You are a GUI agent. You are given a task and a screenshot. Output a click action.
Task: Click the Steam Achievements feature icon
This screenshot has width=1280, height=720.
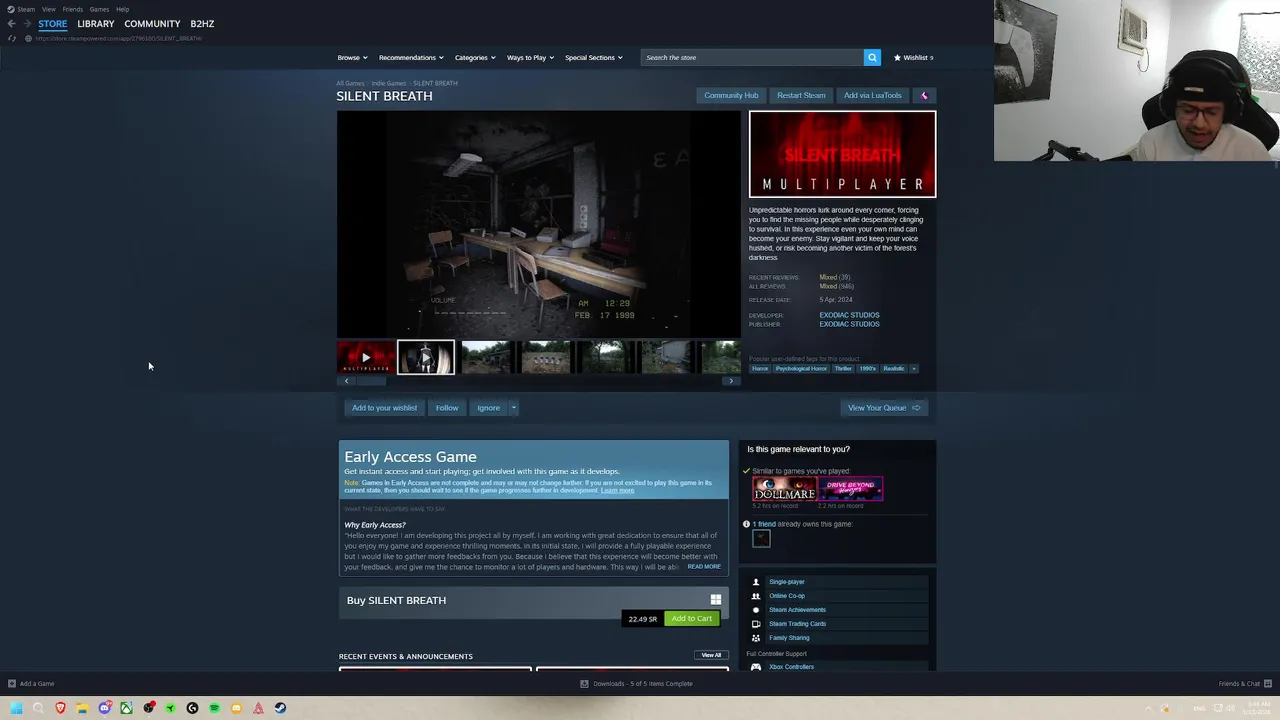756,610
